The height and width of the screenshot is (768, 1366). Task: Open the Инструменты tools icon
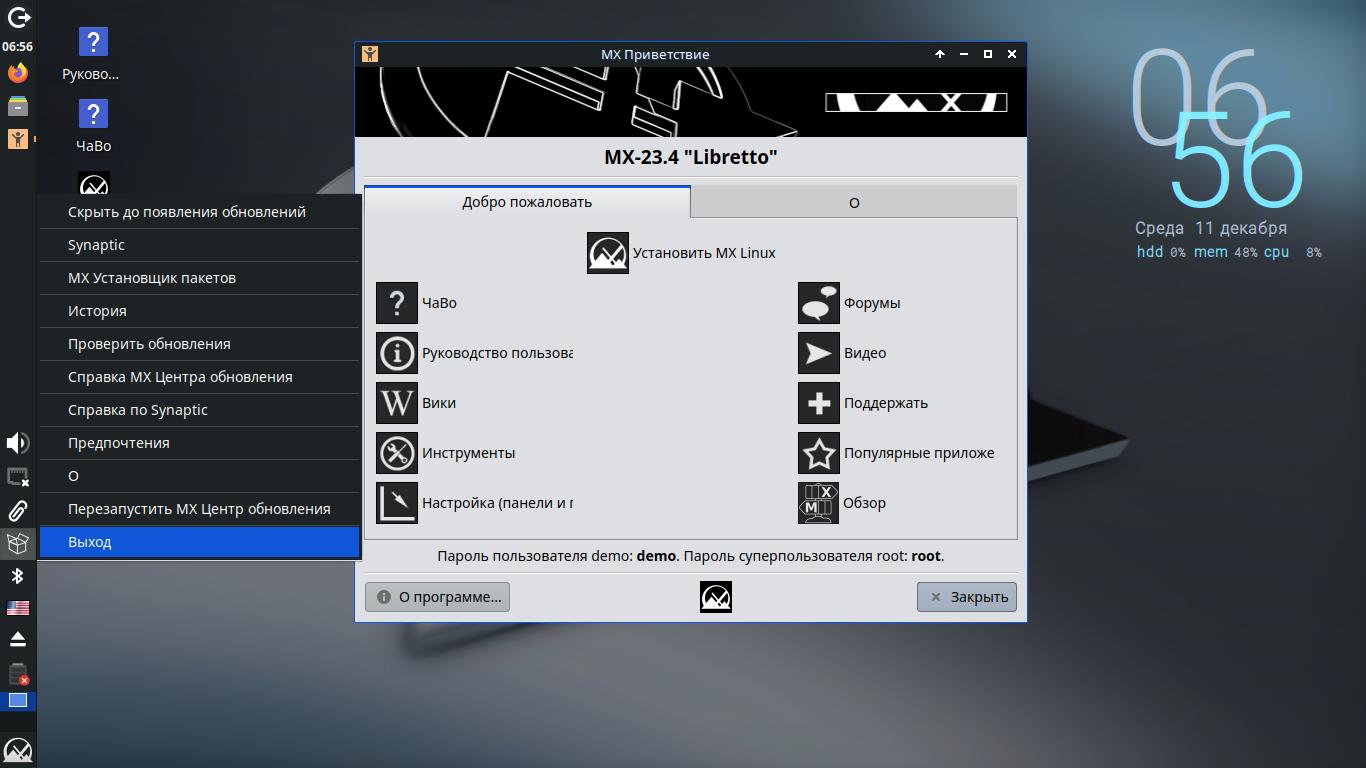pos(397,453)
